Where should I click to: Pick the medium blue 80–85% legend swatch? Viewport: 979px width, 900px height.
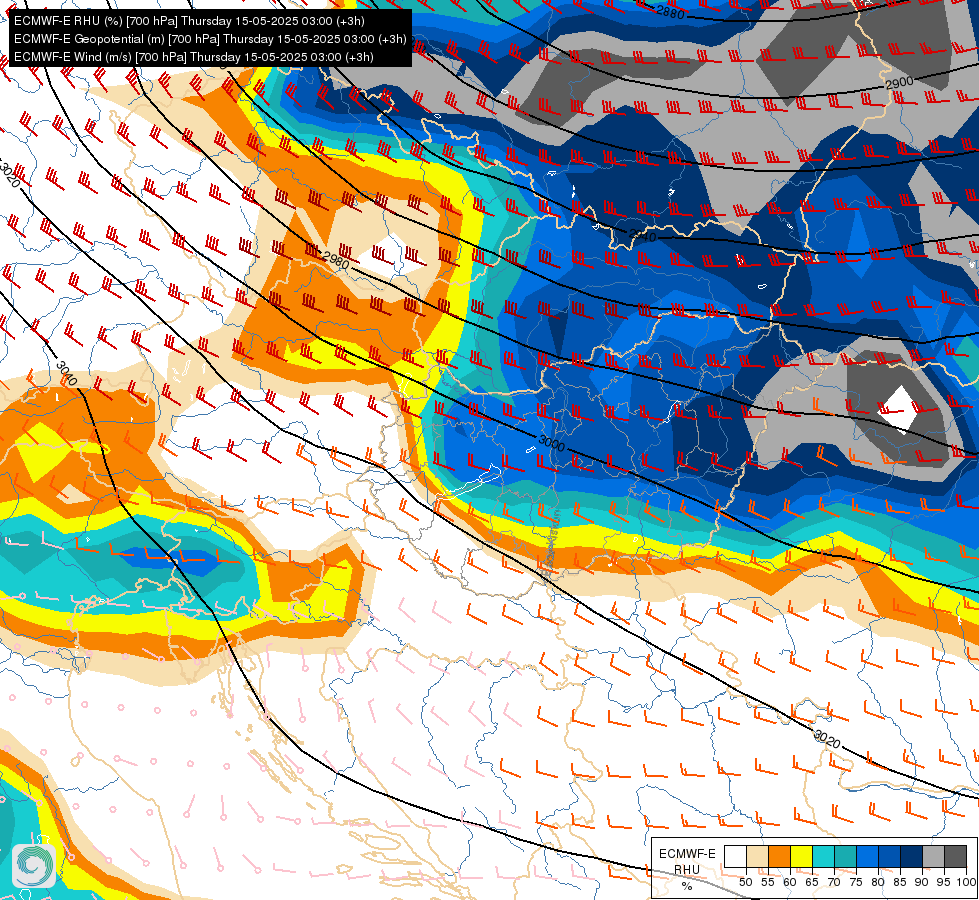point(889,856)
